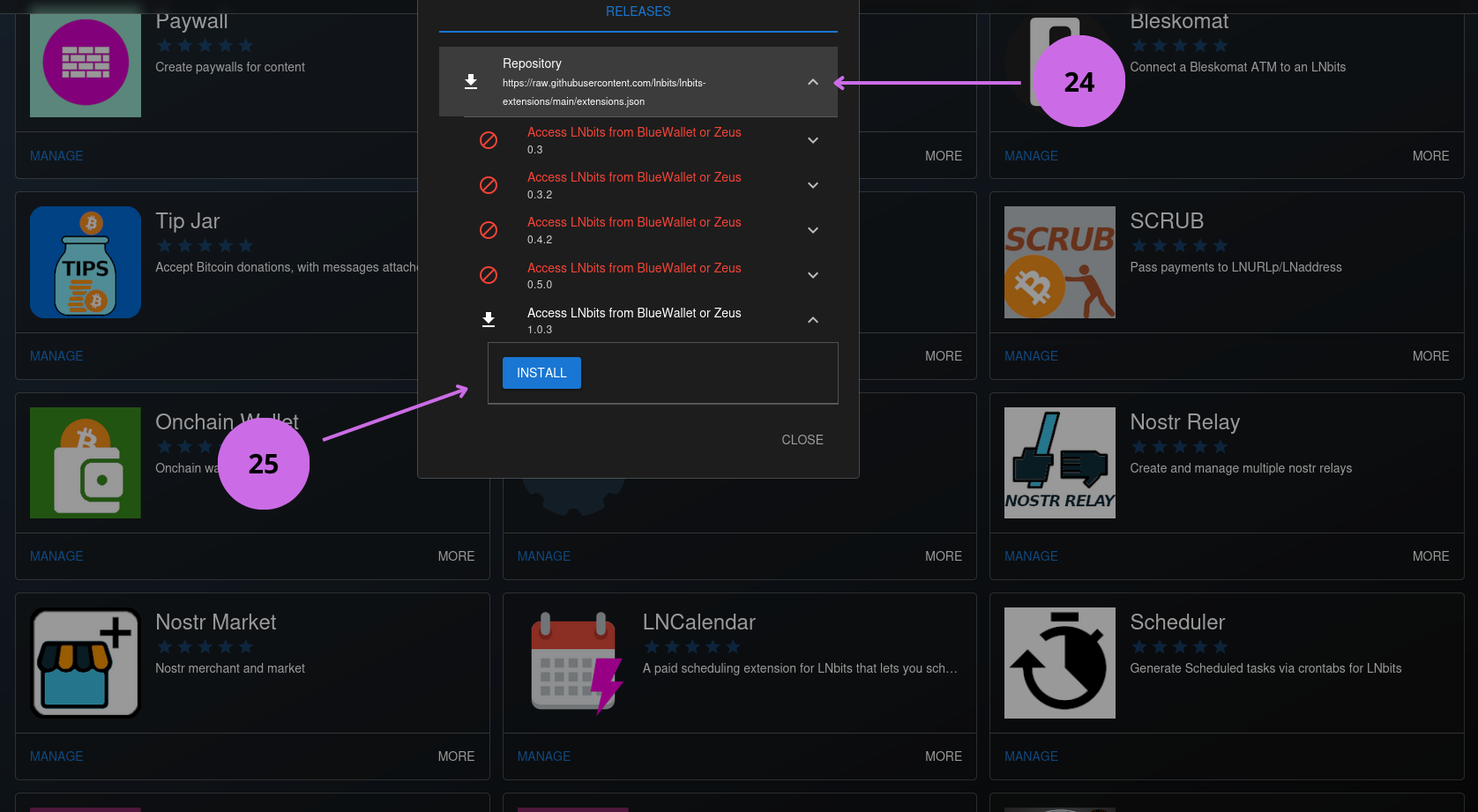Viewport: 1478px width, 812px height.
Task: Show MORE for Nostr Market extension
Action: pyautogui.click(x=456, y=756)
